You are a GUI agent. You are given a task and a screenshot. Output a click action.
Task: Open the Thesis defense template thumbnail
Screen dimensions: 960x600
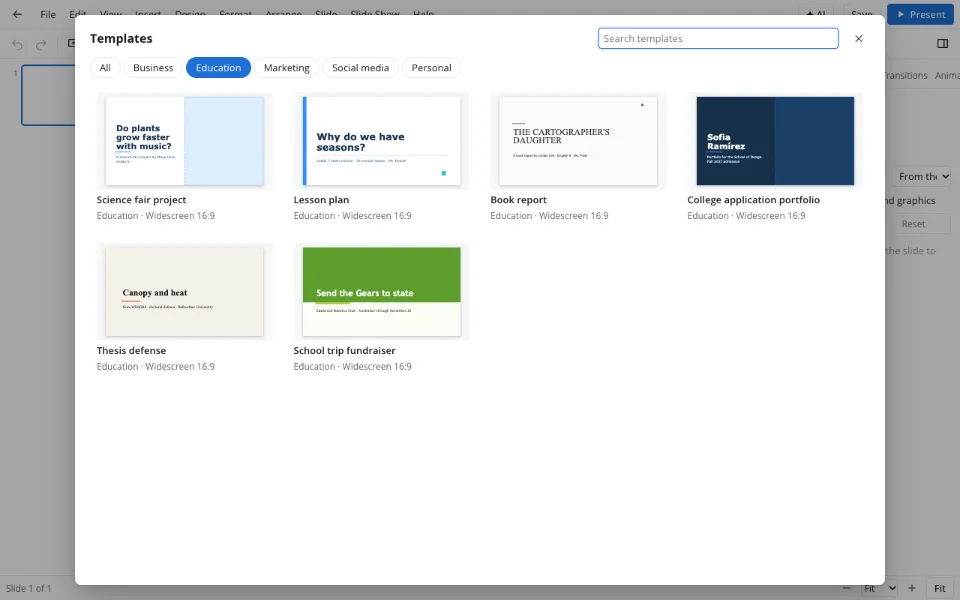184,291
